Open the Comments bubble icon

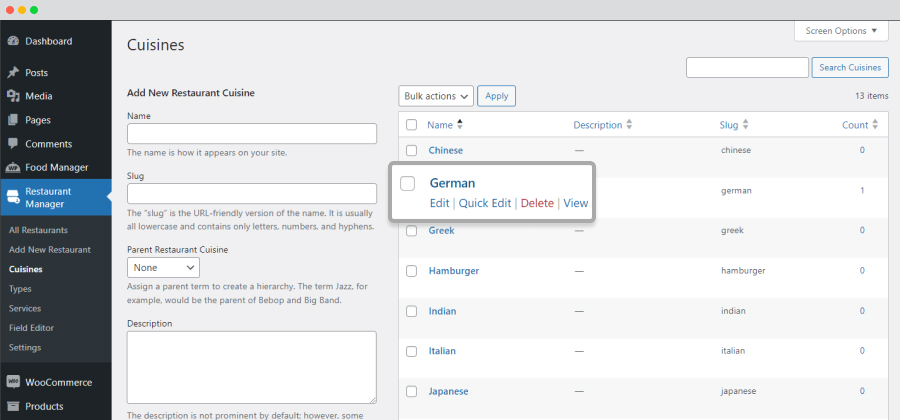[x=13, y=144]
